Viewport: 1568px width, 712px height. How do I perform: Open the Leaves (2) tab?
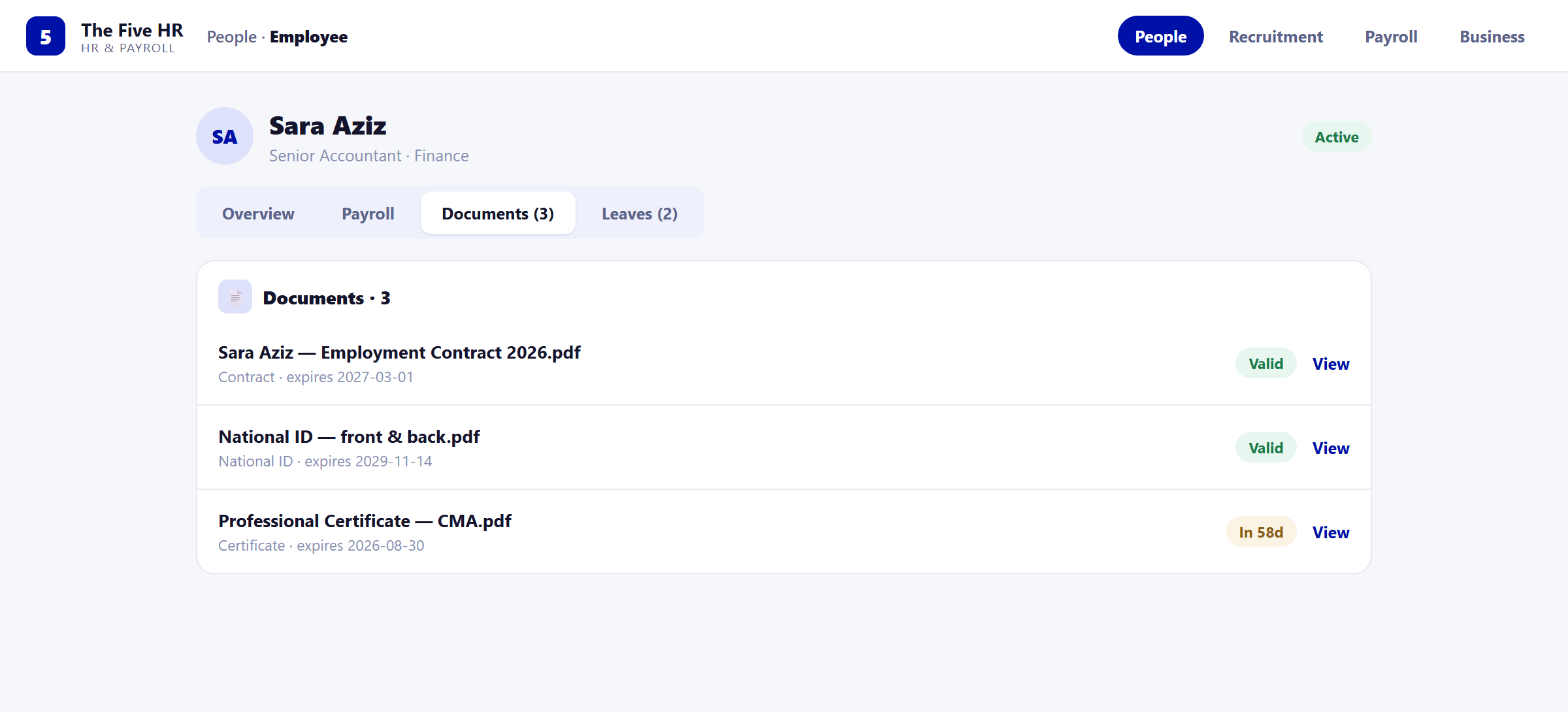pos(639,213)
